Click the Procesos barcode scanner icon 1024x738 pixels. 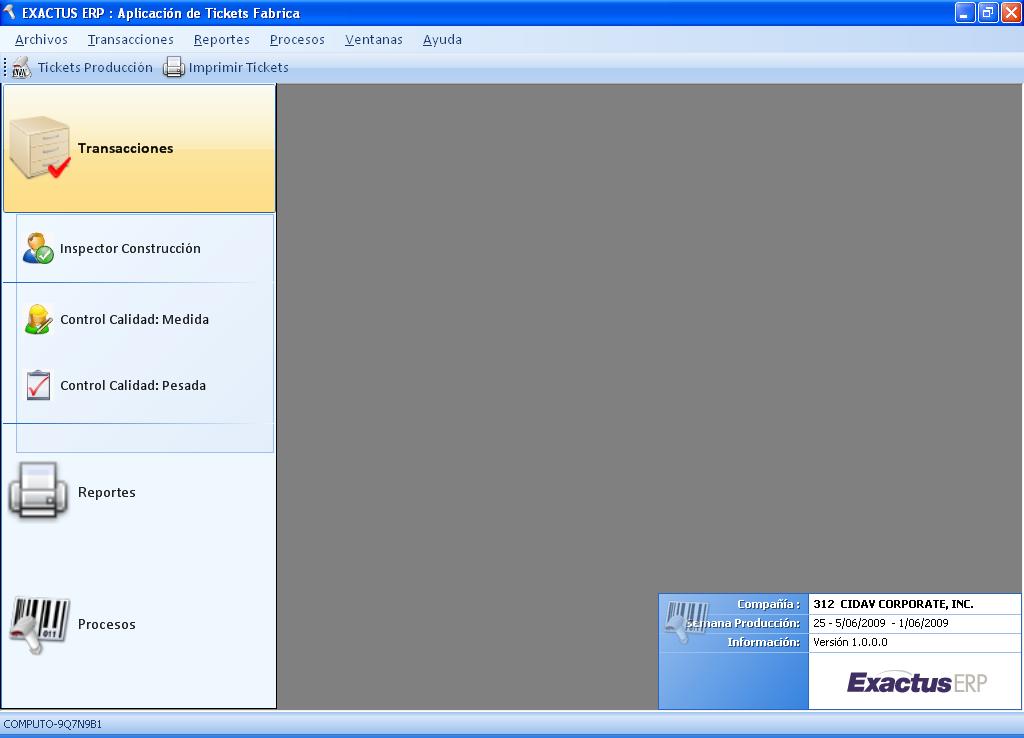[40, 625]
